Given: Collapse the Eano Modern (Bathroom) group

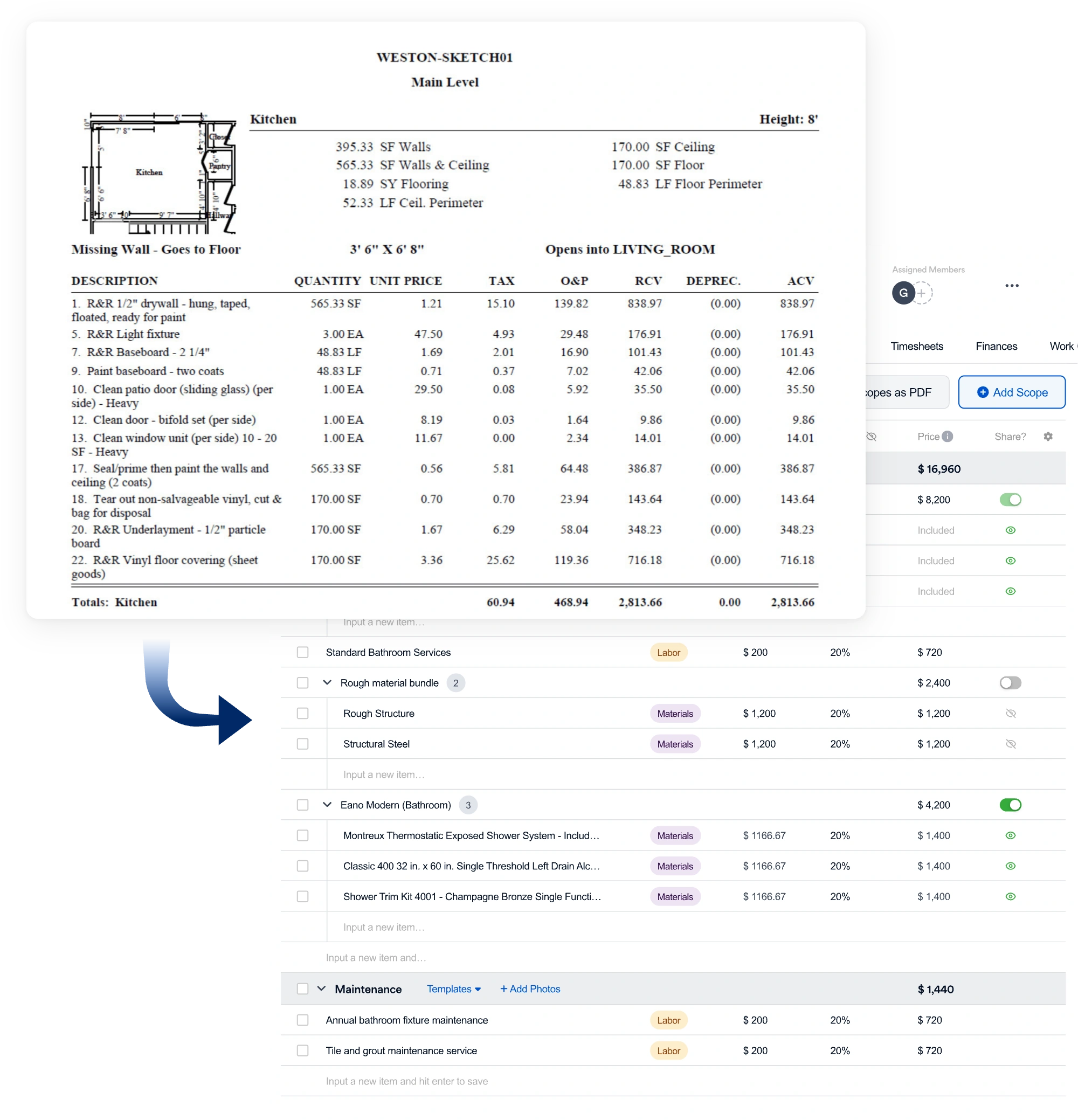Looking at the screenshot, I should 327,805.
